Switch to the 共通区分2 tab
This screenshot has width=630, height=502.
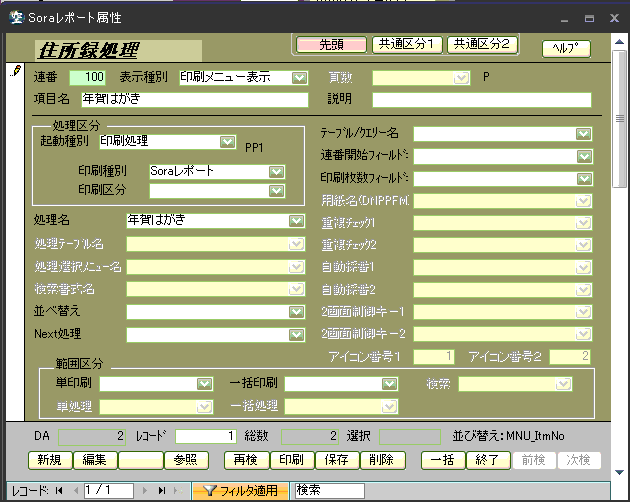coord(478,44)
